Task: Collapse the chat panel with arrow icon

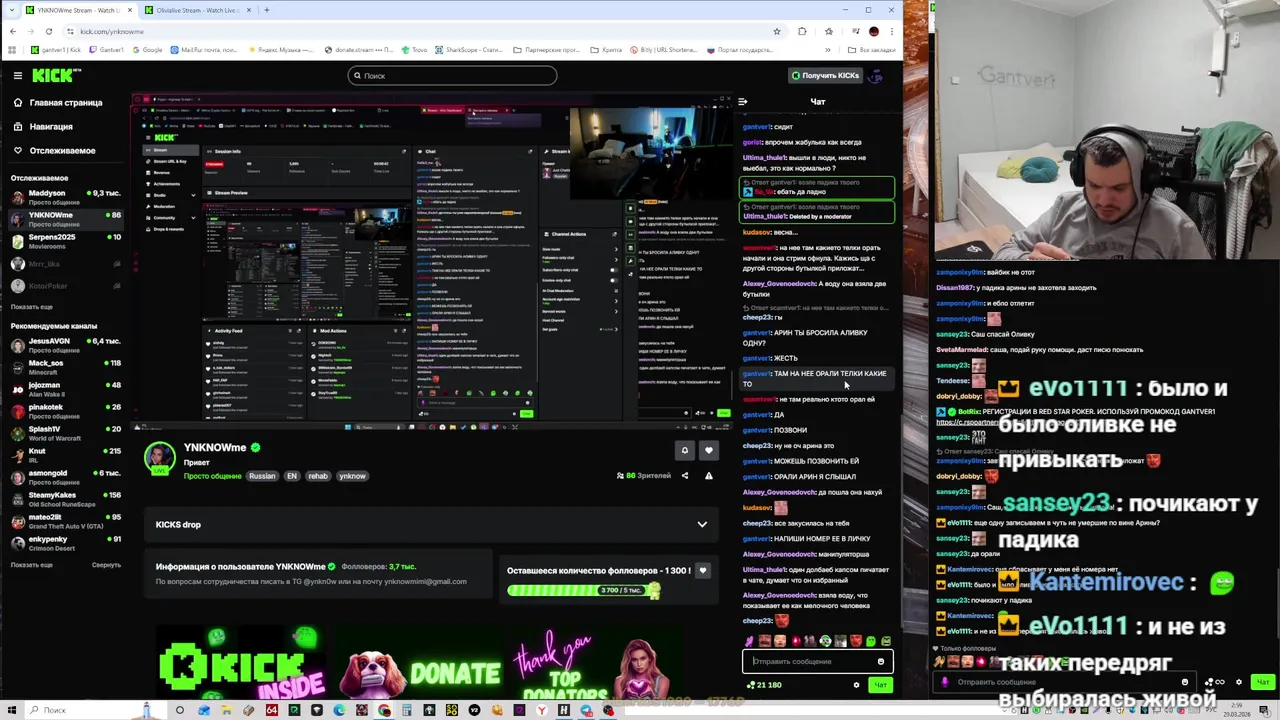Action: coord(742,101)
